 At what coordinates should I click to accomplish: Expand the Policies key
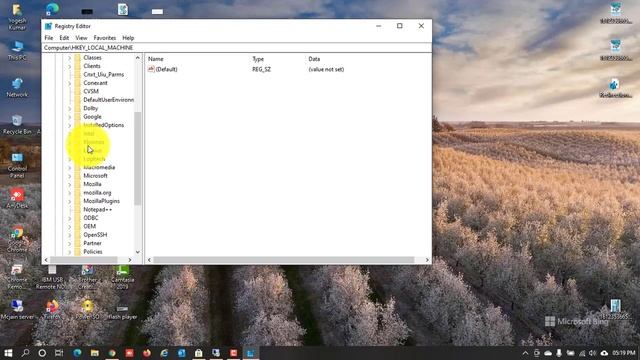69,252
